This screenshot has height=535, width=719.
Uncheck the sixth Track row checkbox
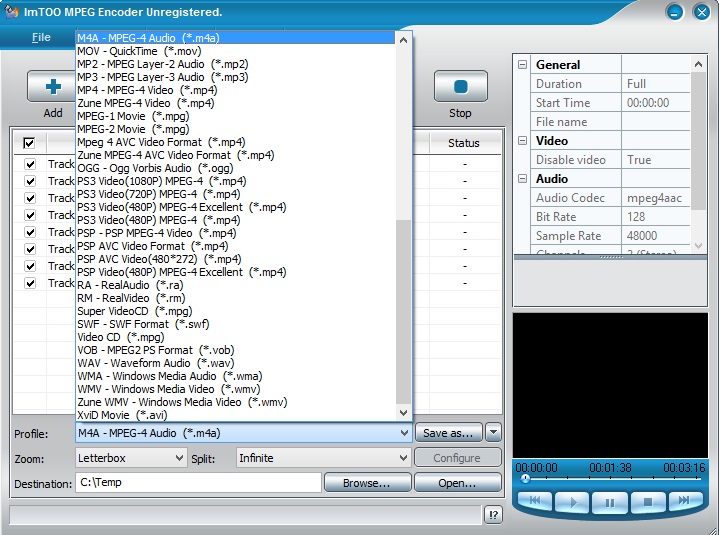point(30,249)
